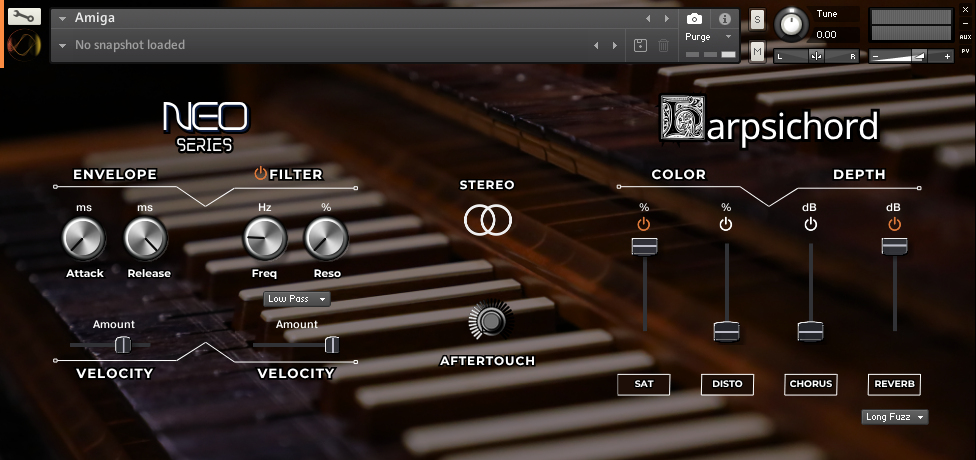
Task: Click the output level meter
Action: click(x=911, y=25)
